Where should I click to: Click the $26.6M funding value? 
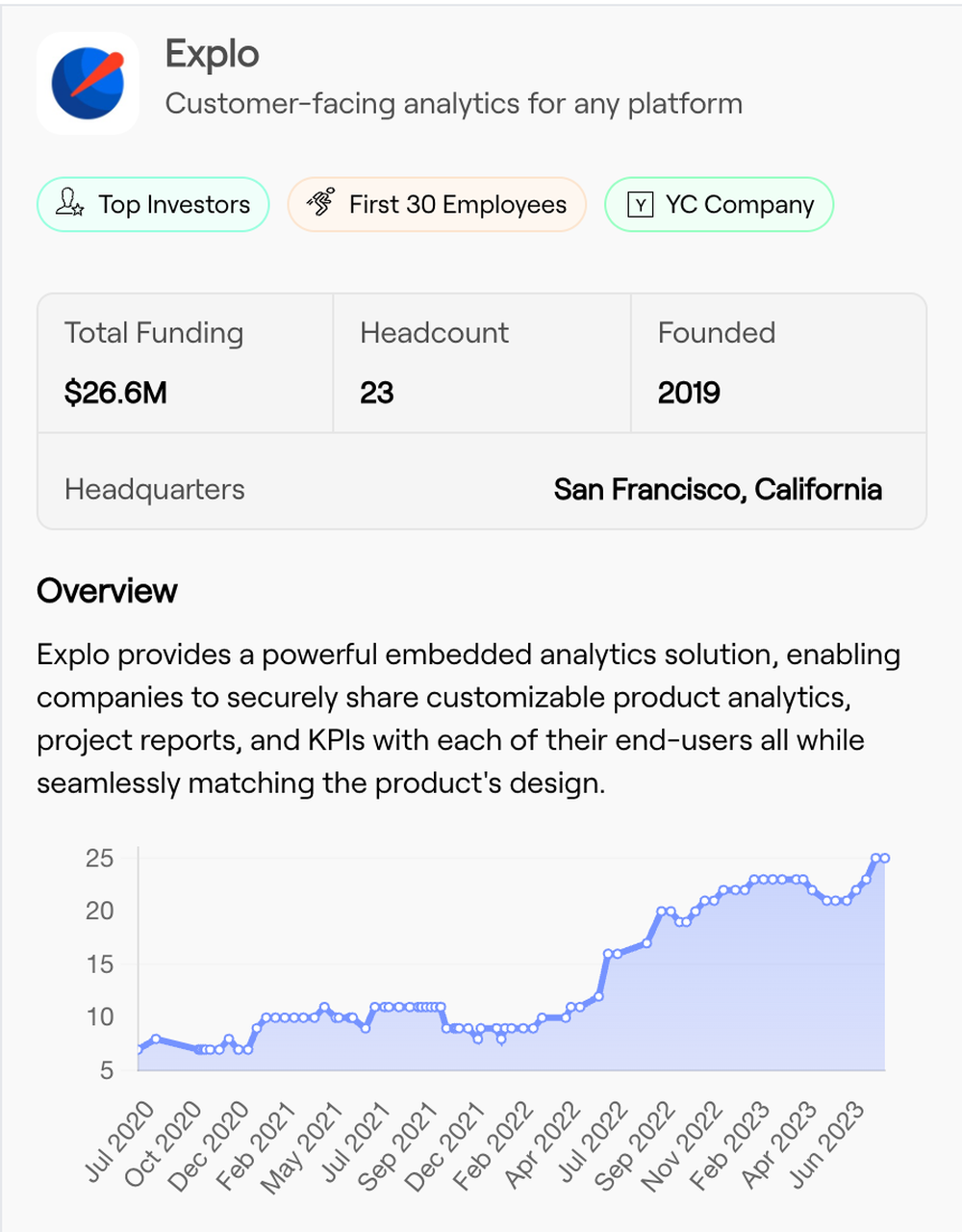115,393
